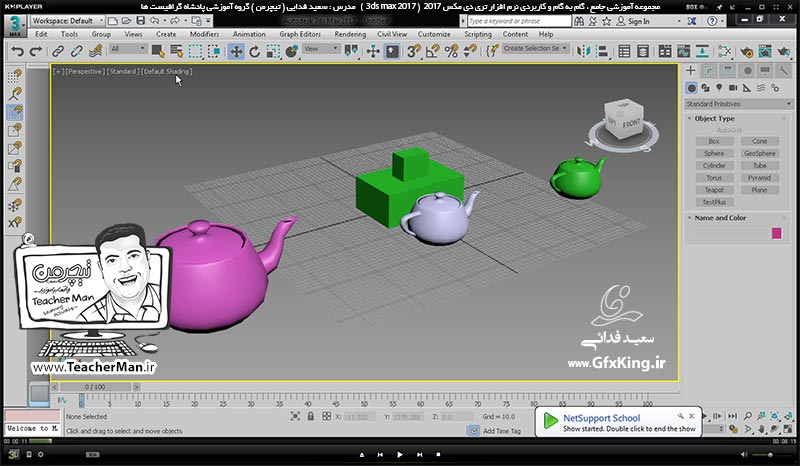
Task: Toggle the Keyboard Shortcut Override button
Action: [x=392, y=51]
